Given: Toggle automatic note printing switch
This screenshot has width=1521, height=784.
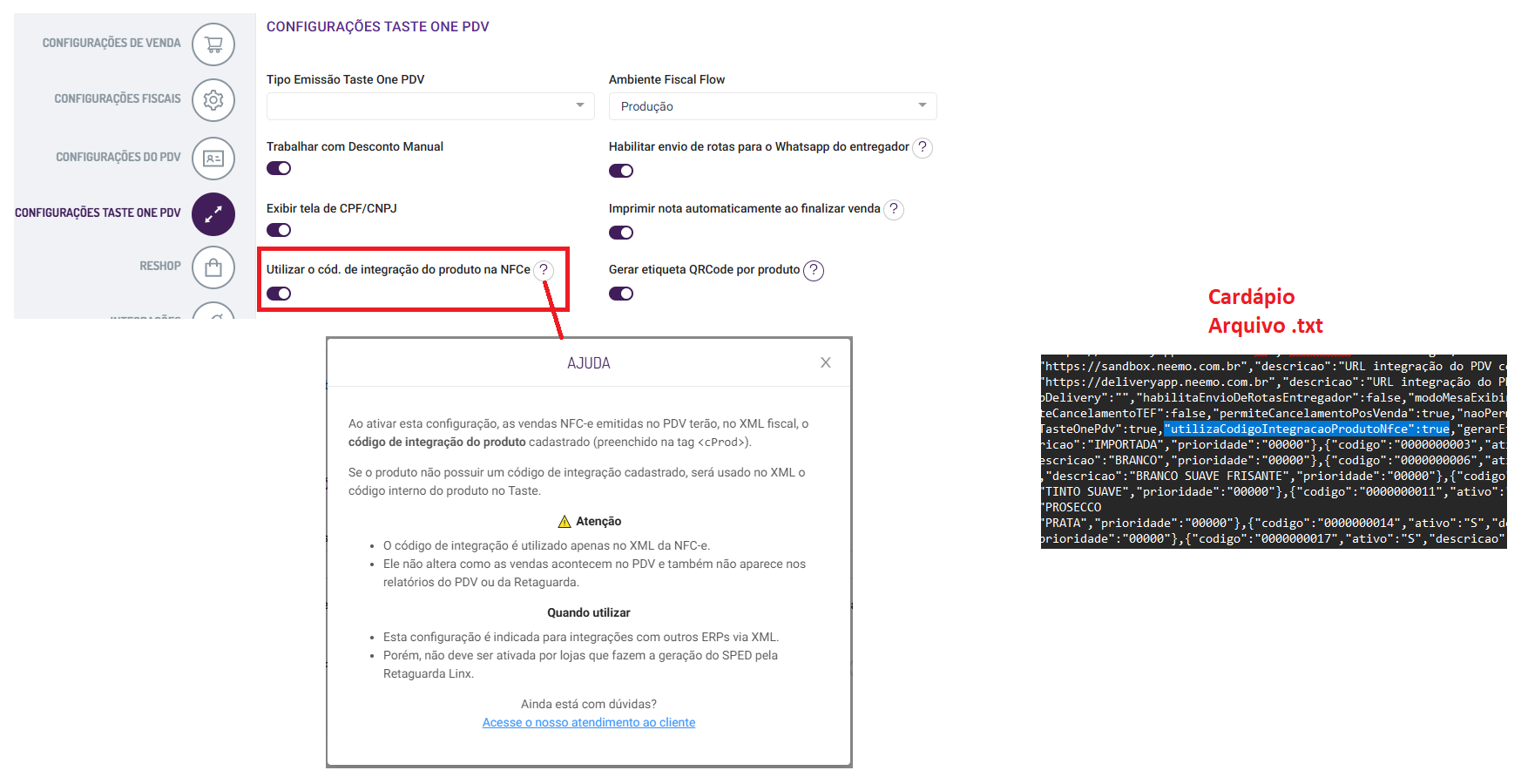Looking at the screenshot, I should 621,233.
